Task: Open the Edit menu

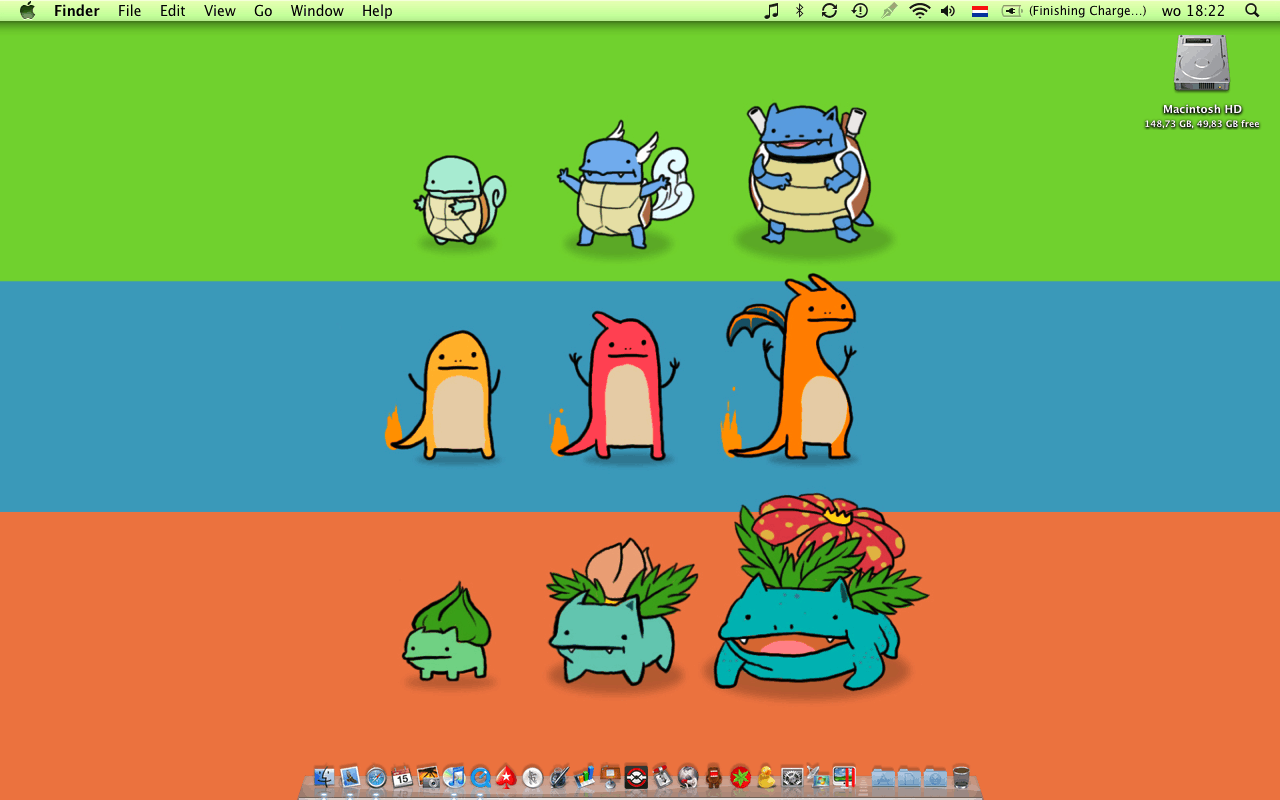Action: tap(173, 11)
